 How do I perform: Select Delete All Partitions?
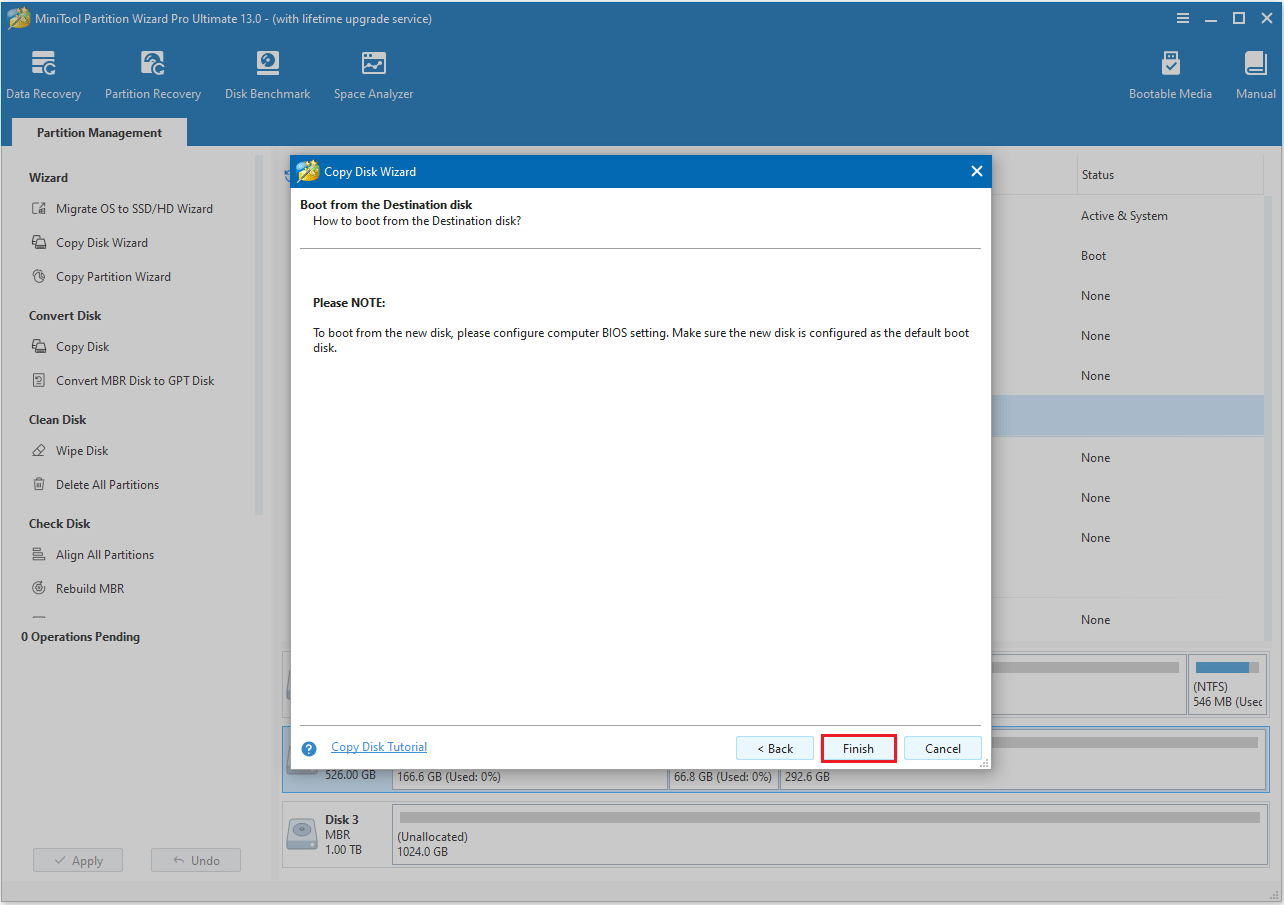107,484
